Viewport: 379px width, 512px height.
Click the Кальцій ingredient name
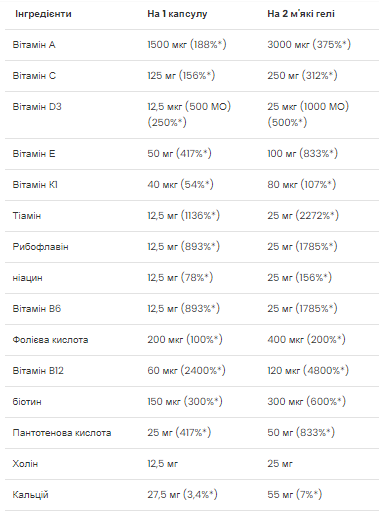pos(31,495)
